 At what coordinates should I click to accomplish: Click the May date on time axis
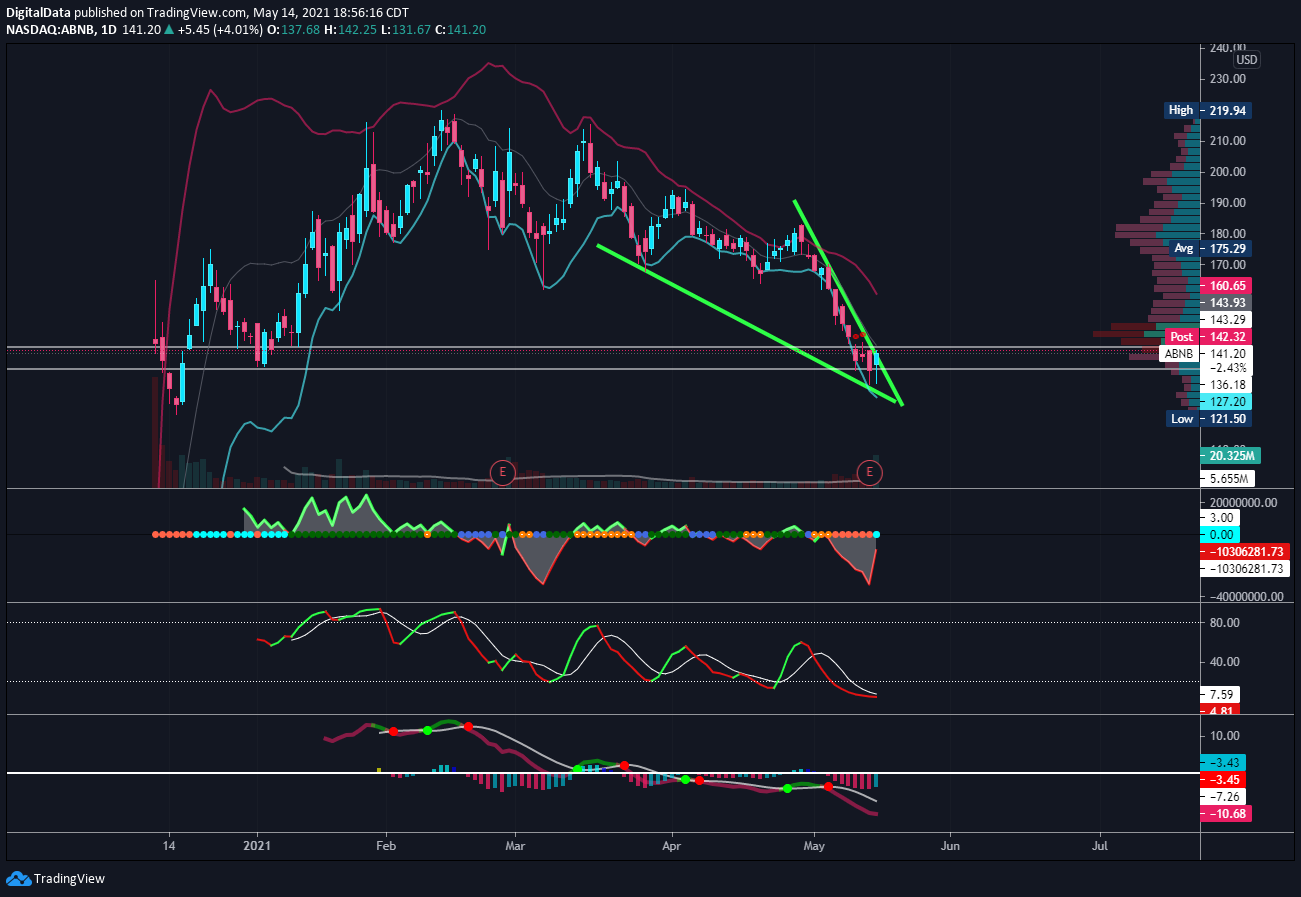pyautogui.click(x=815, y=846)
